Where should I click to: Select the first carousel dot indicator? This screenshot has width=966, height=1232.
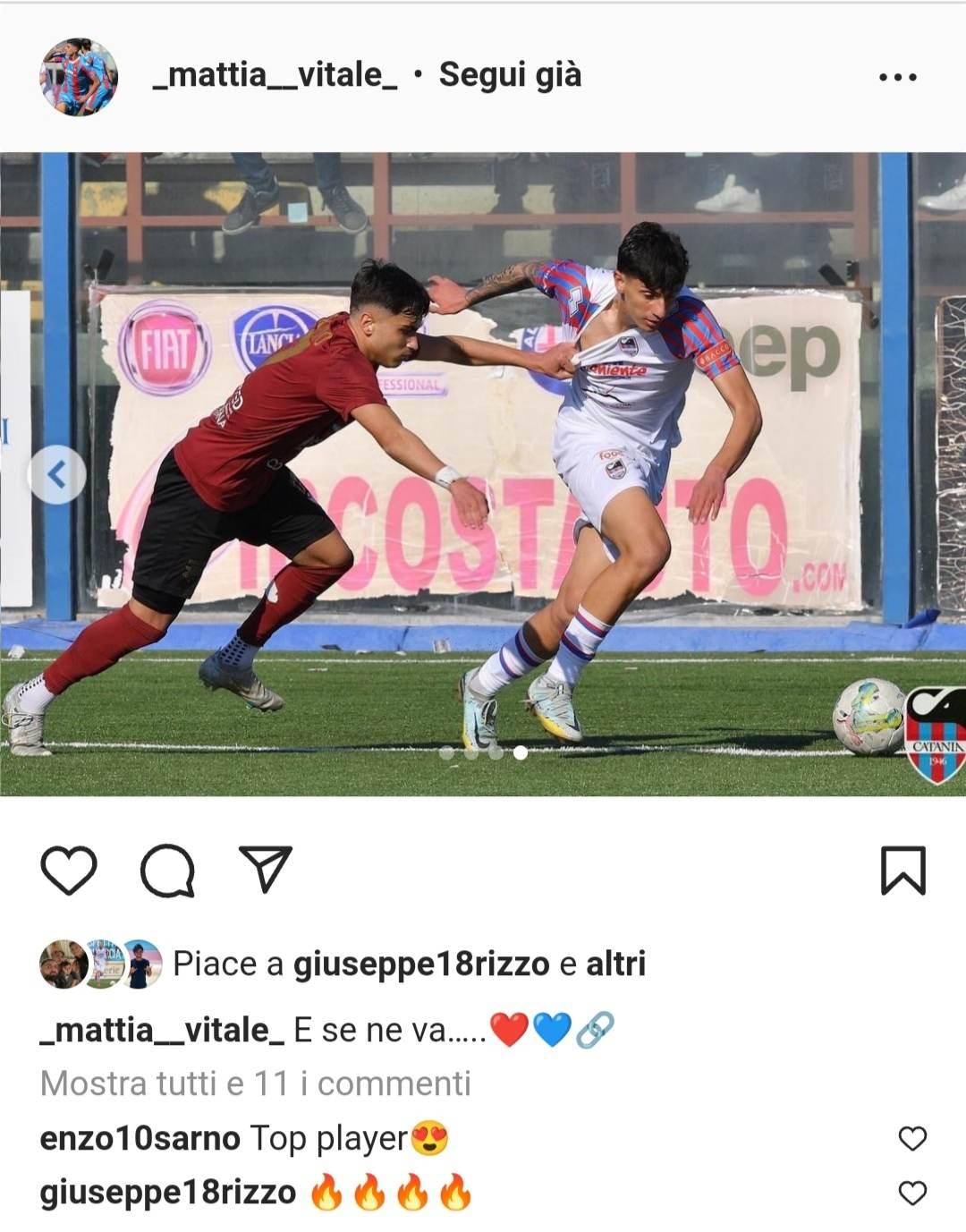tap(446, 753)
